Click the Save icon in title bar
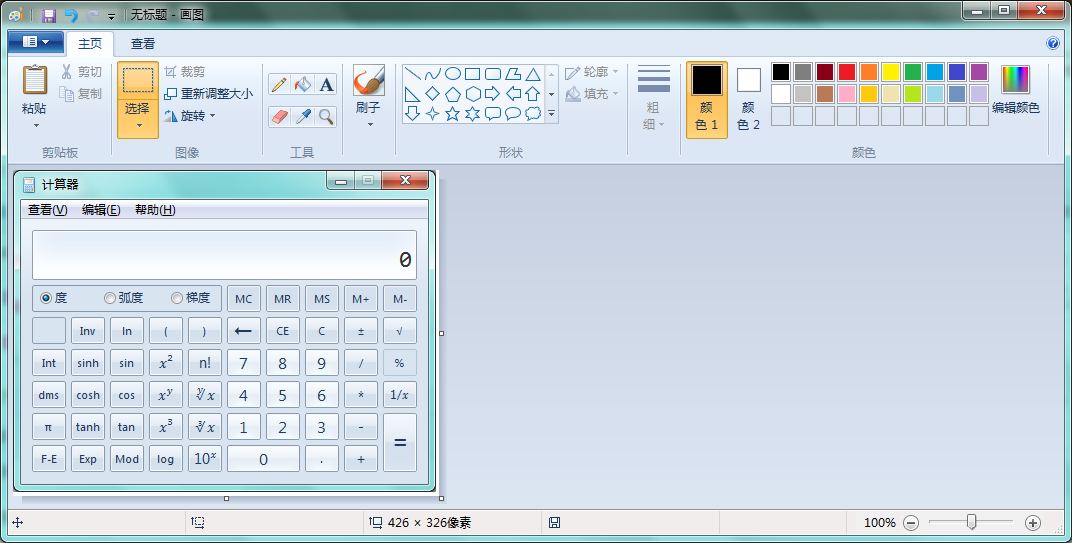1072x543 pixels. tap(49, 15)
